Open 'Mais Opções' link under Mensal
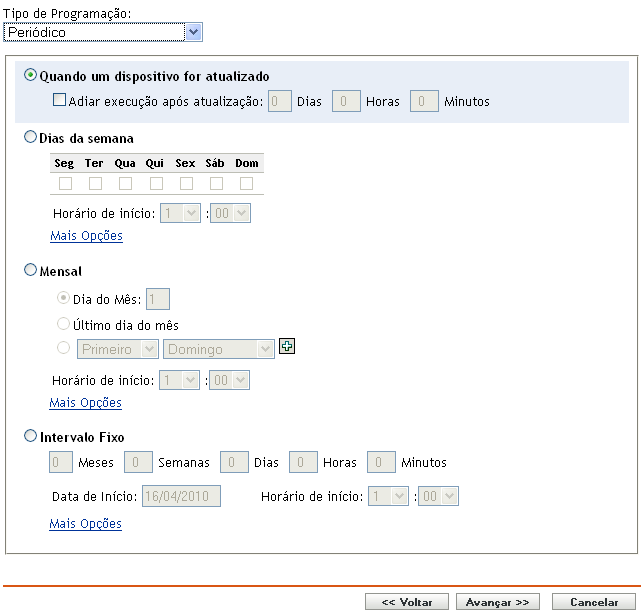The height and width of the screenshot is (612, 643). 86,403
